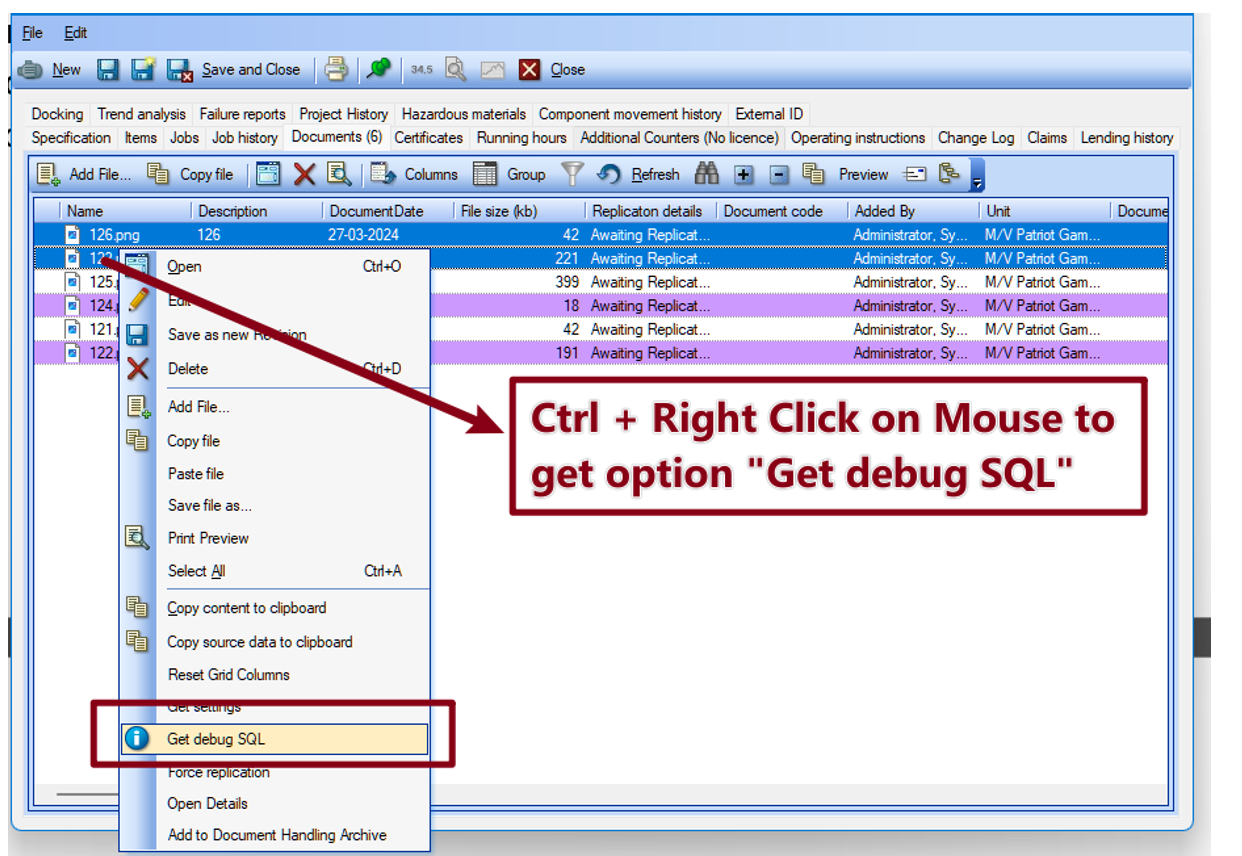Select the 126.png document row
The width and height of the screenshot is (1242, 856).
pyautogui.click(x=115, y=235)
